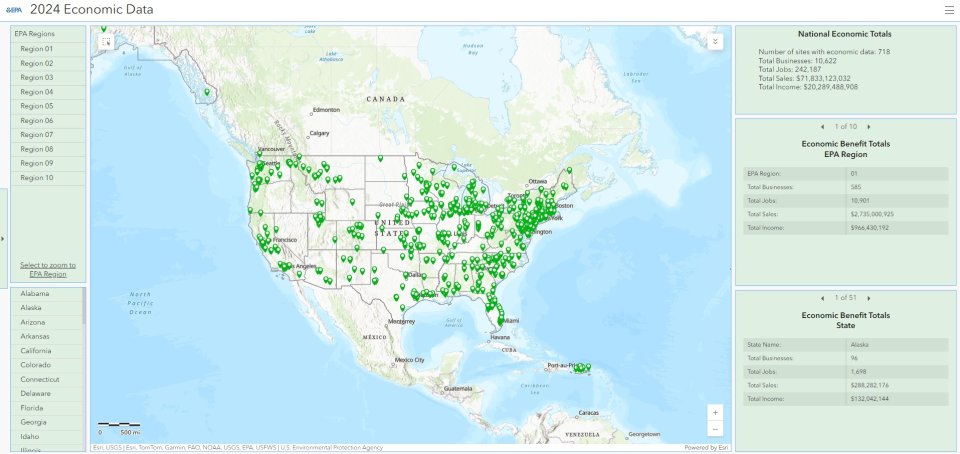Zoom out of the map with minus

714,428
